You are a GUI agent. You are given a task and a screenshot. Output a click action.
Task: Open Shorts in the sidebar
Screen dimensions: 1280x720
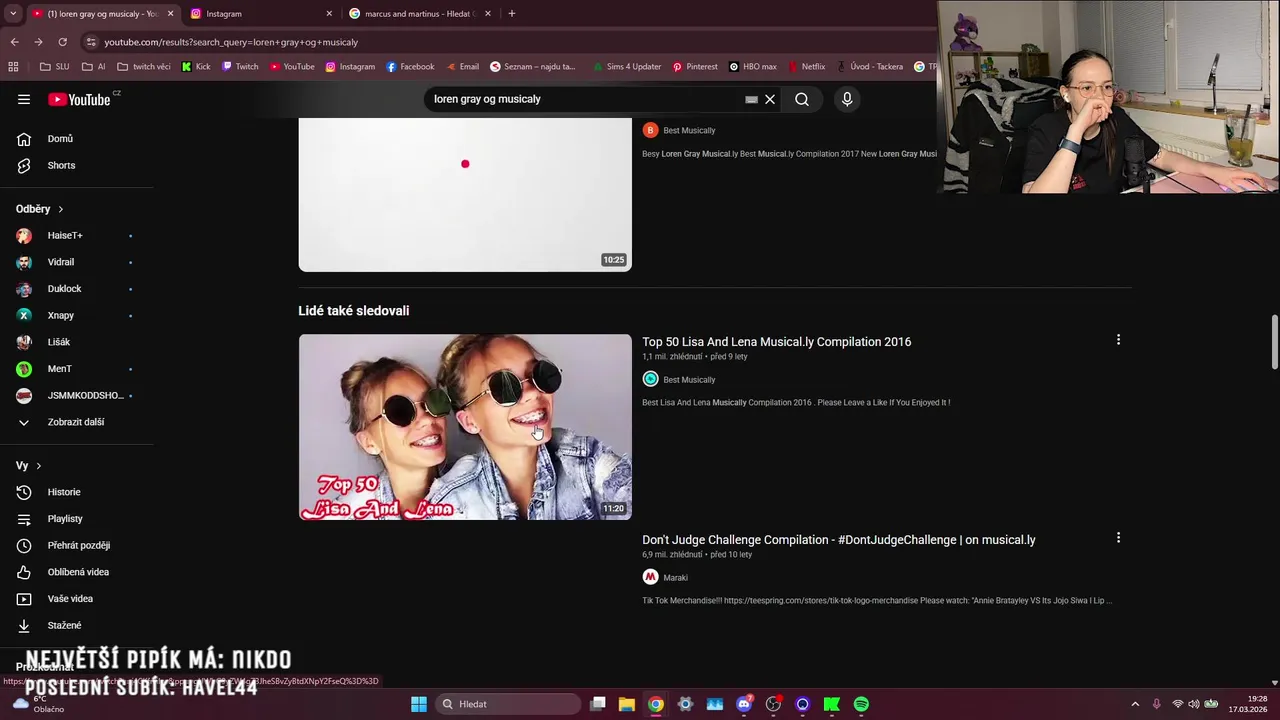[61, 165]
